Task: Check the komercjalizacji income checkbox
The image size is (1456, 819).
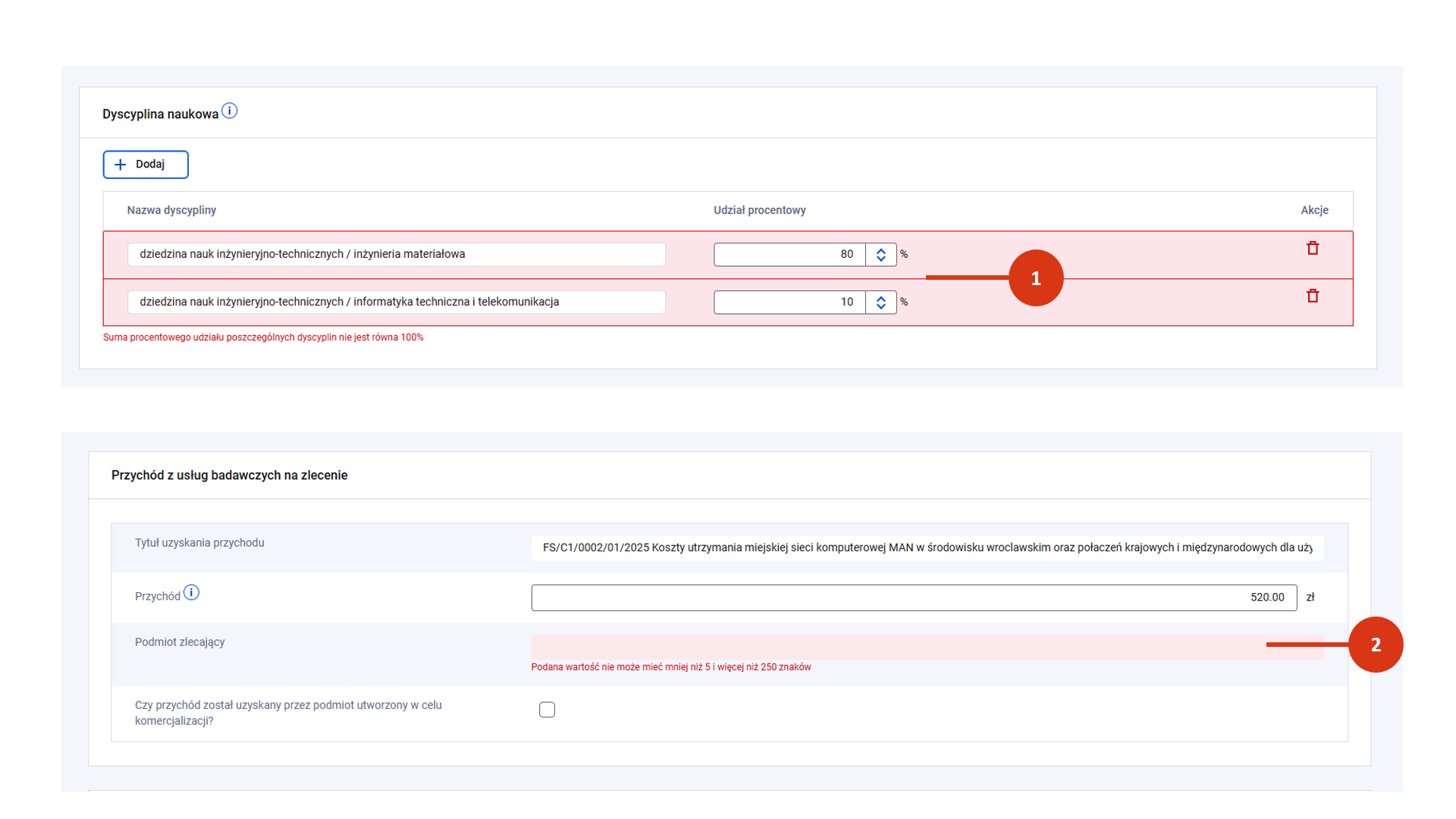Action: pyautogui.click(x=547, y=710)
